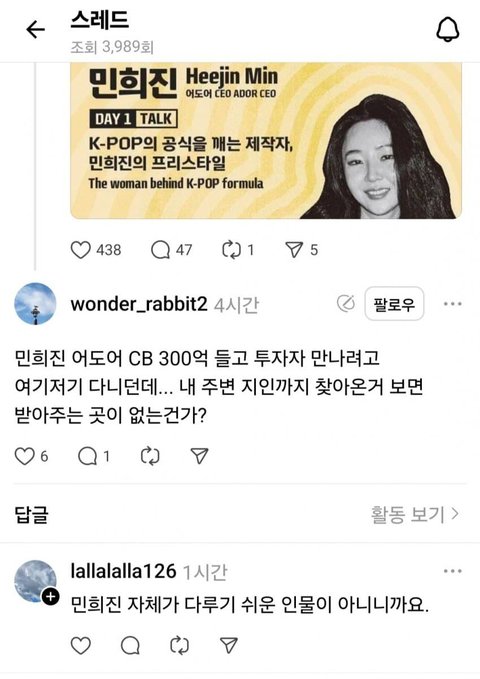This screenshot has width=480, height=679.
Task: Open the wonder_rabbit2 username link
Action: click(139, 304)
